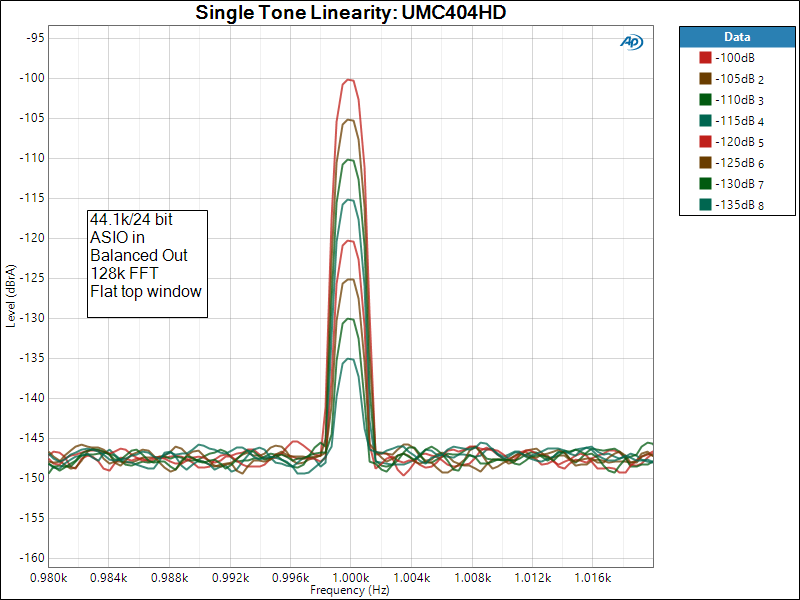Viewport: 800px width, 600px height.
Task: Click the 128k FFT annotation line
Action: (124, 273)
